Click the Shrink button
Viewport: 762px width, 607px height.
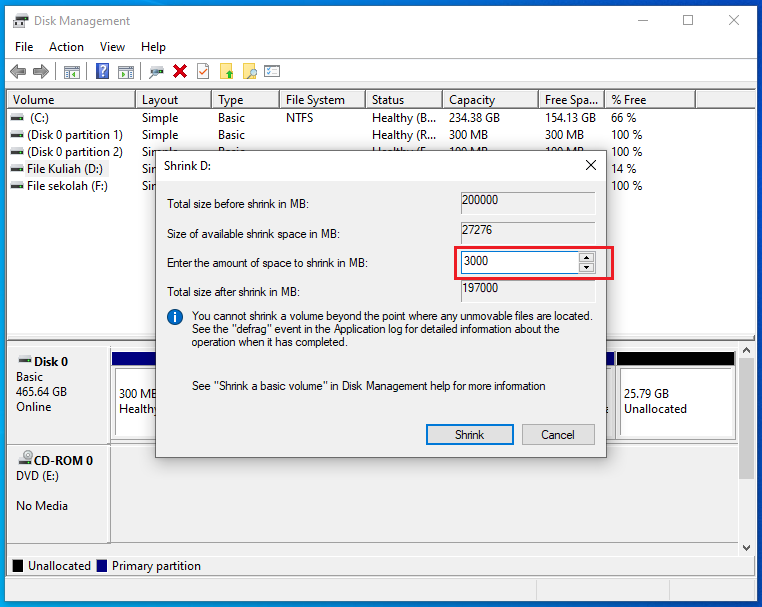(x=469, y=435)
